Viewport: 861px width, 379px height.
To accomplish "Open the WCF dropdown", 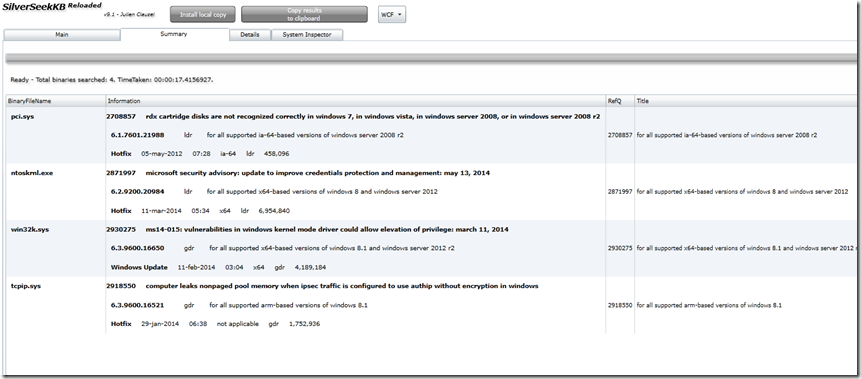I will click(x=392, y=15).
